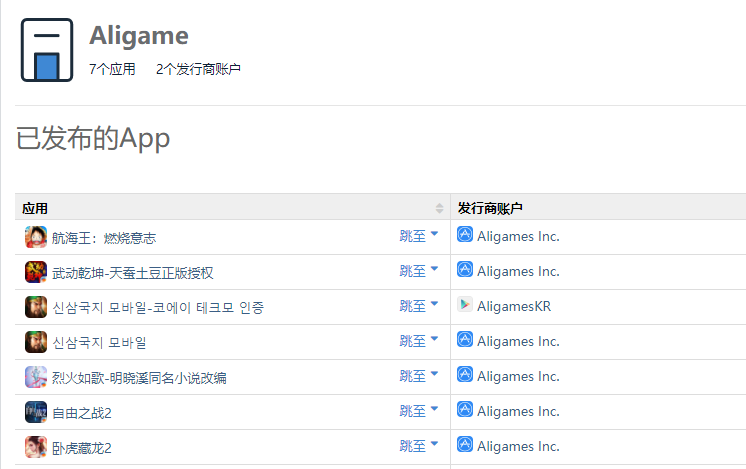Open Aligames Inc. publisher for 航海王：燃烧意志
The height and width of the screenshot is (469, 746).
(518, 236)
